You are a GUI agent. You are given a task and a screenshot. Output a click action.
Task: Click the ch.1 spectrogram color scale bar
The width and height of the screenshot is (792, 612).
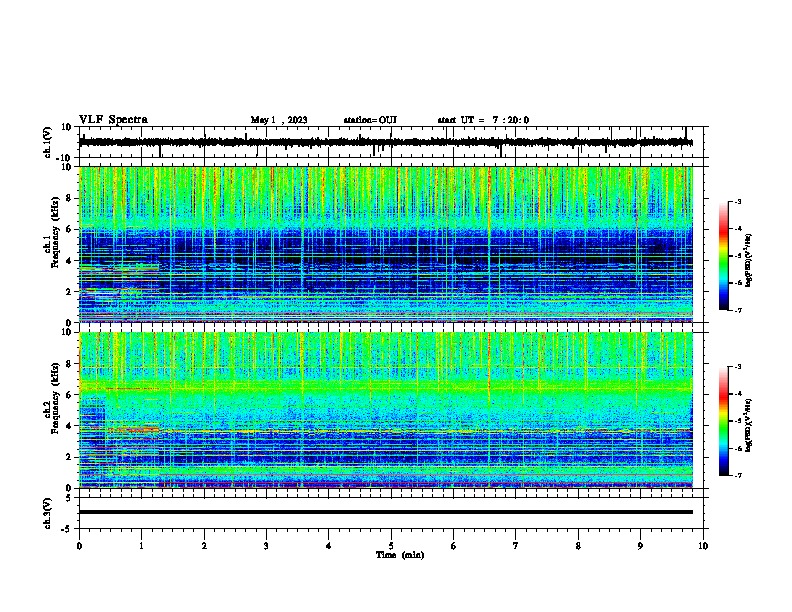[x=724, y=256]
